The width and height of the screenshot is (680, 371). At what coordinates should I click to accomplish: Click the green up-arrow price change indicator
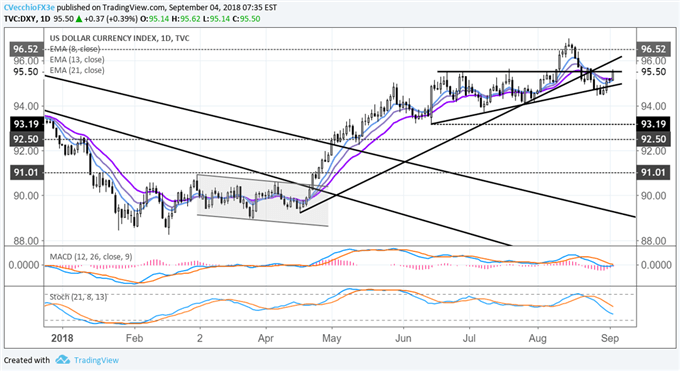coord(79,19)
